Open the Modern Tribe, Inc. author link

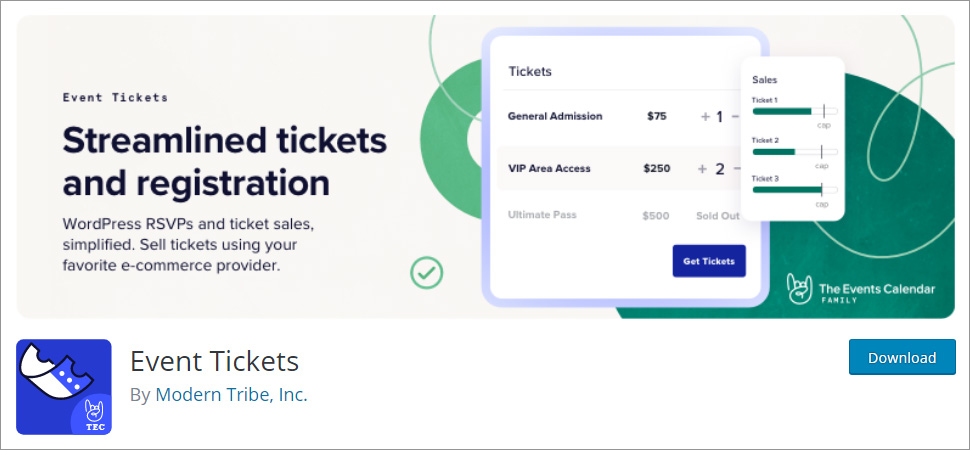click(x=231, y=394)
